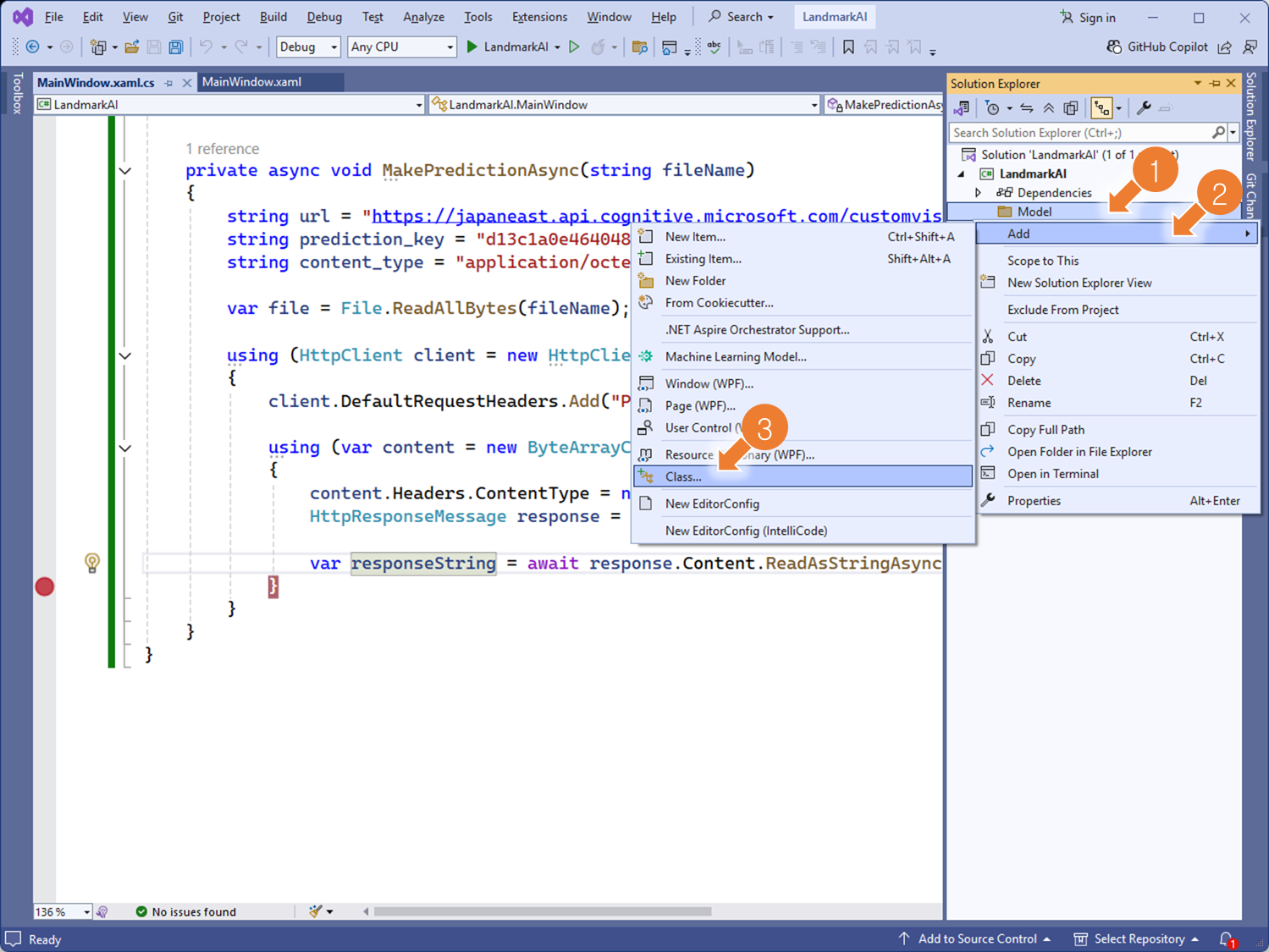Click Show All Files icon
The image size is (1269, 952).
(1071, 108)
